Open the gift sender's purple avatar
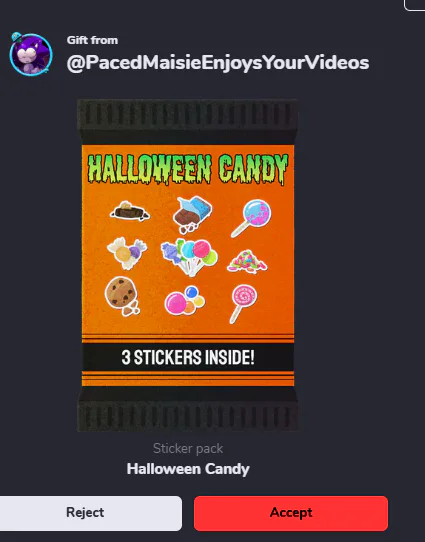425x542 pixels. point(31,54)
